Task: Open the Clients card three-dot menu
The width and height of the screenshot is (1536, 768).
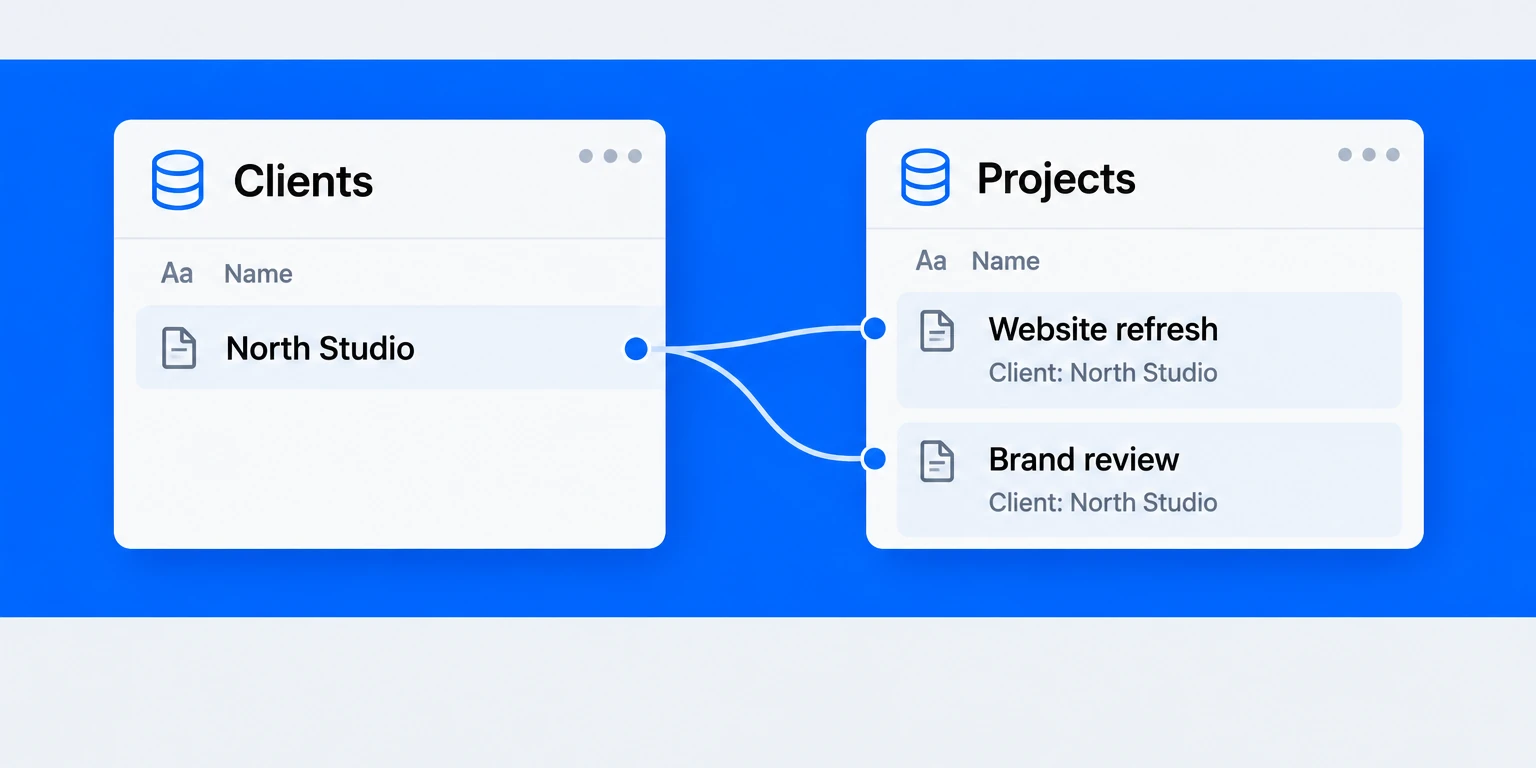Action: point(610,156)
